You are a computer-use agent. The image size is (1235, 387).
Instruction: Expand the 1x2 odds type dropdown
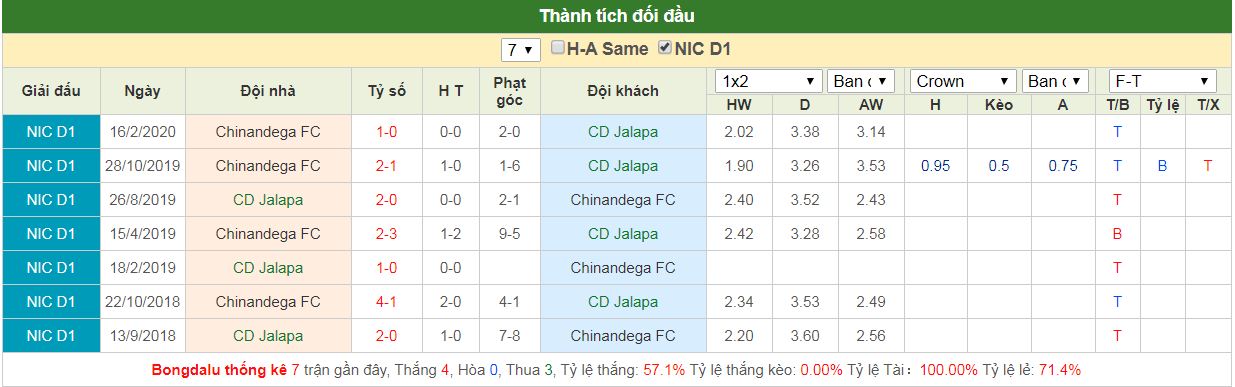point(768,81)
